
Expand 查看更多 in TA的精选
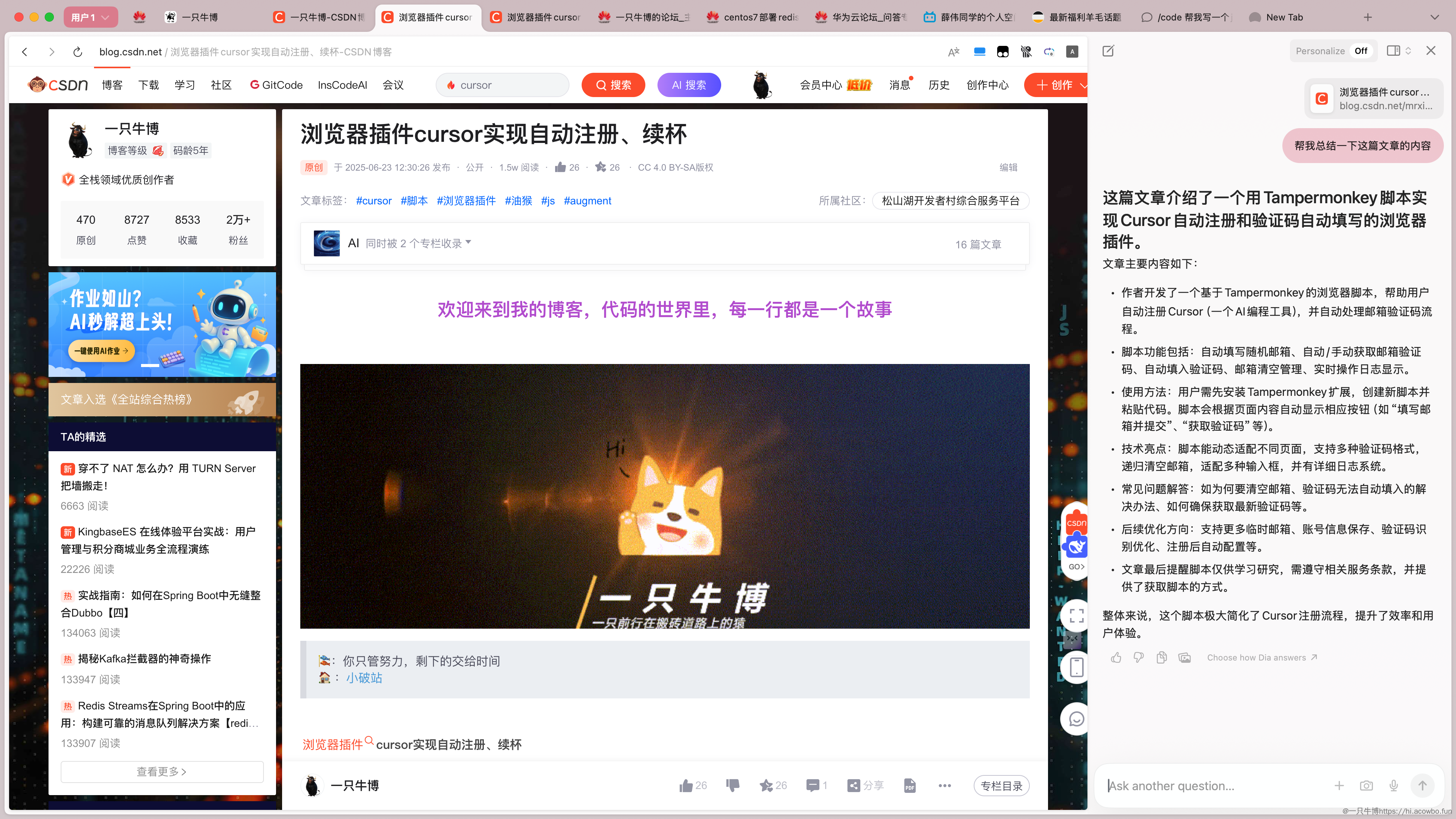tap(162, 772)
